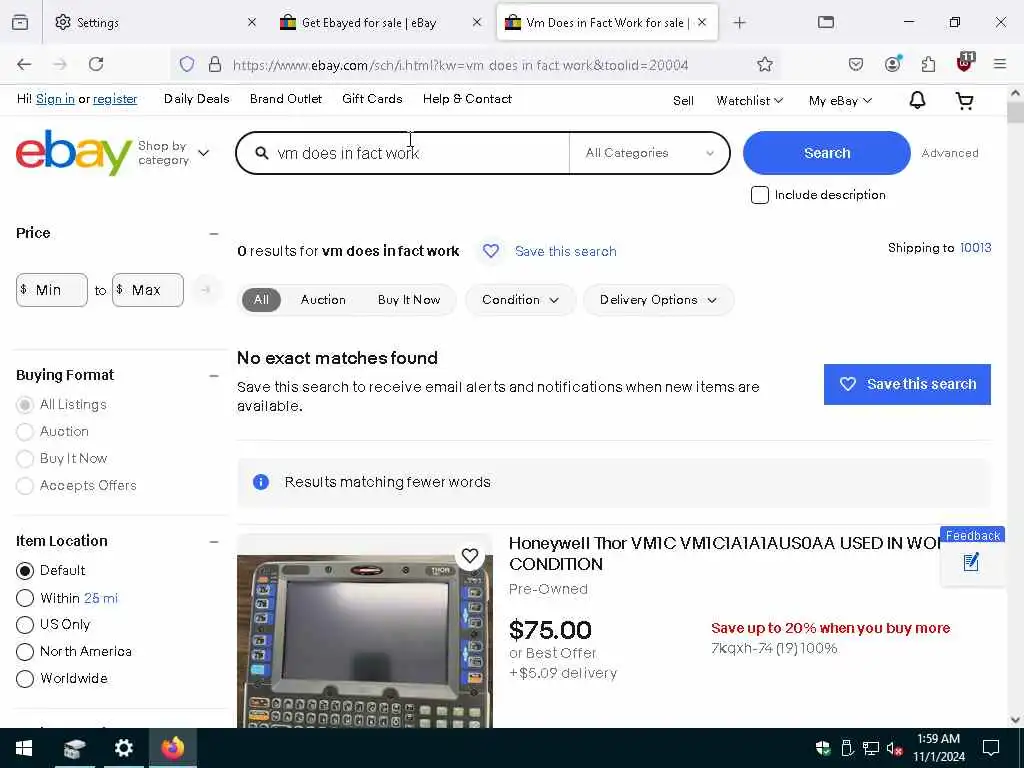Open Daily Deals menu link
This screenshot has height=768, width=1024.
coord(197,99)
